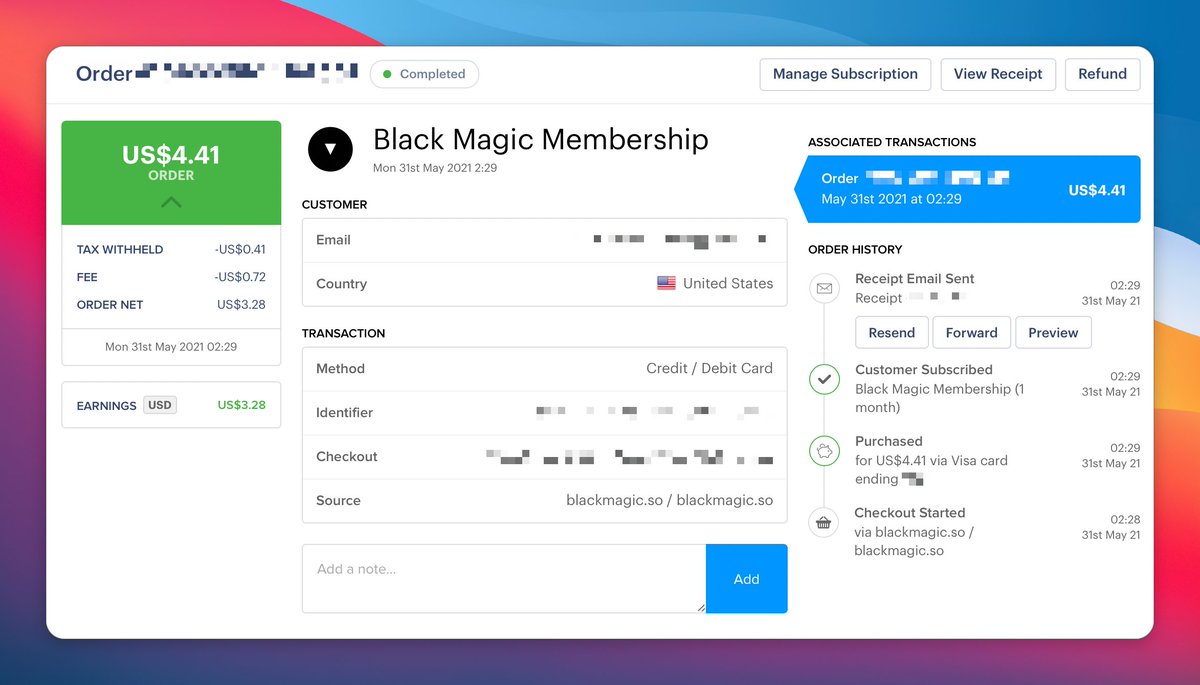This screenshot has height=685, width=1200.
Task: Click the ASSOCIATED TRANSACTIONS heading
Action: (892, 142)
